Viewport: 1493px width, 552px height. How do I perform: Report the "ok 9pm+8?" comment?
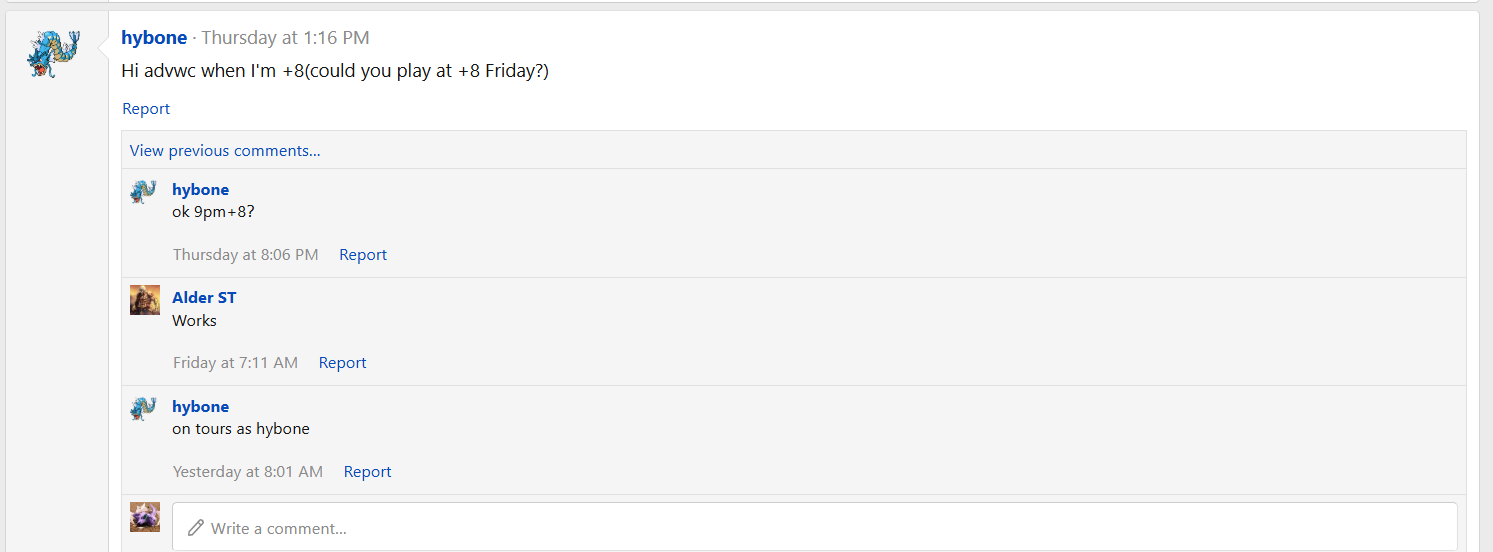pyautogui.click(x=362, y=255)
